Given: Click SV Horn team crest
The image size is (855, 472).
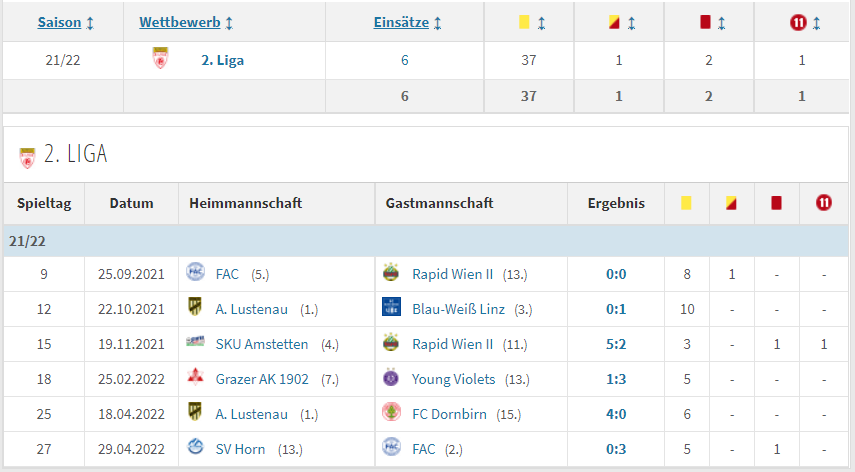Looking at the screenshot, I should point(195,447).
